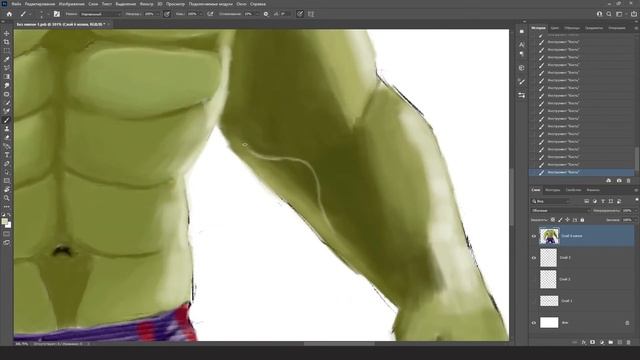The width and height of the screenshot is (640, 360).
Task: Select the Type (T) tool
Action: 7,155
